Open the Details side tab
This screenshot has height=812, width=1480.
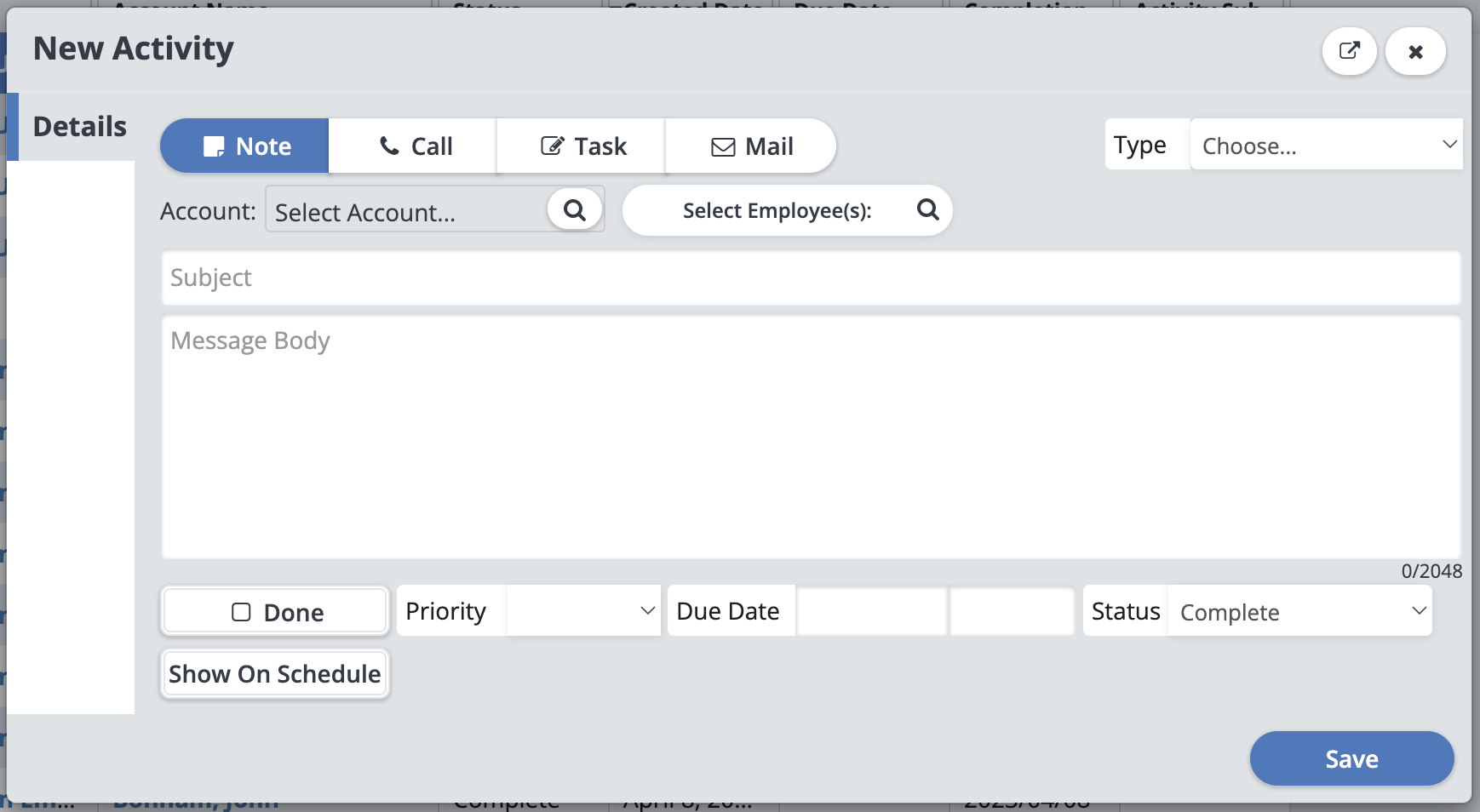point(78,127)
